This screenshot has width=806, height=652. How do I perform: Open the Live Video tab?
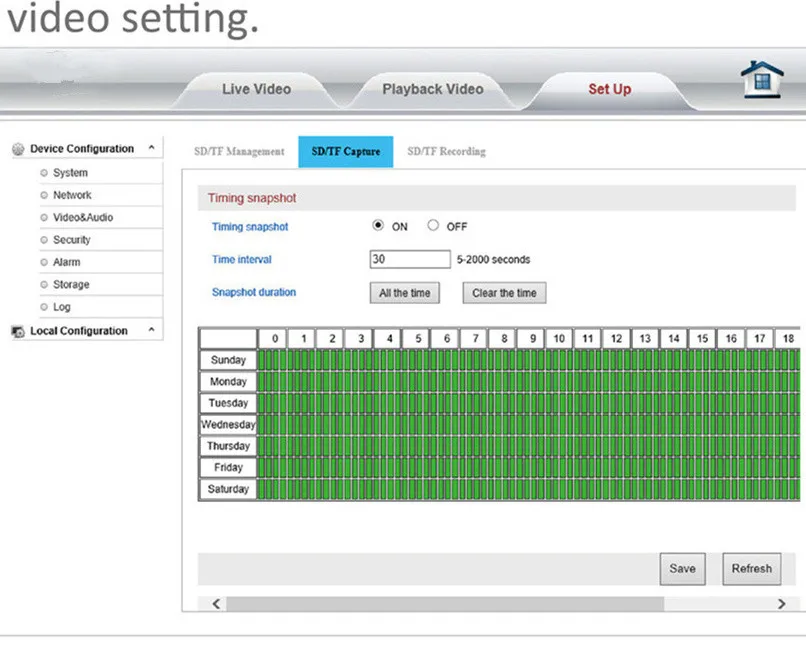coord(257,89)
